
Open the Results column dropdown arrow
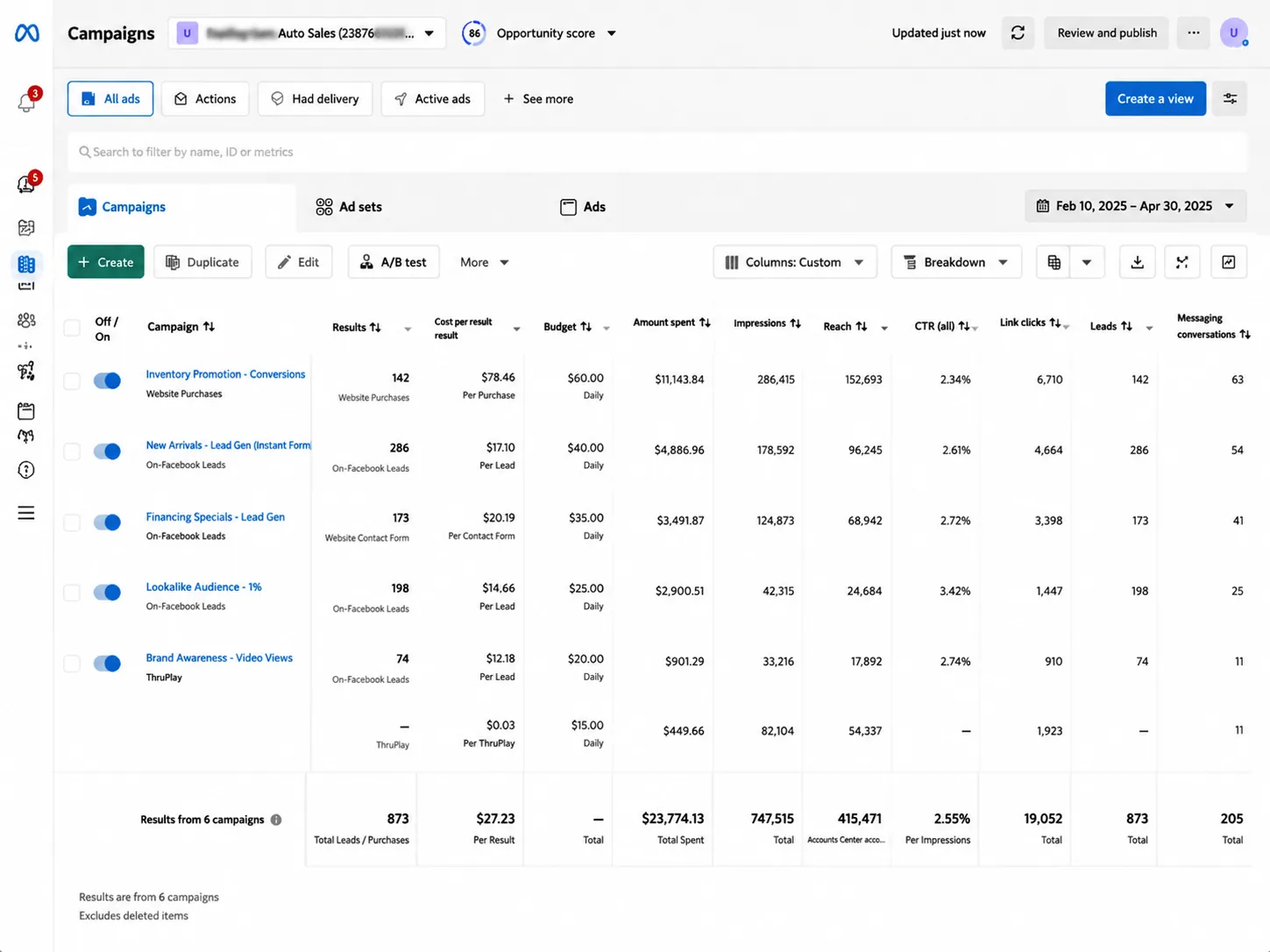pyautogui.click(x=408, y=329)
